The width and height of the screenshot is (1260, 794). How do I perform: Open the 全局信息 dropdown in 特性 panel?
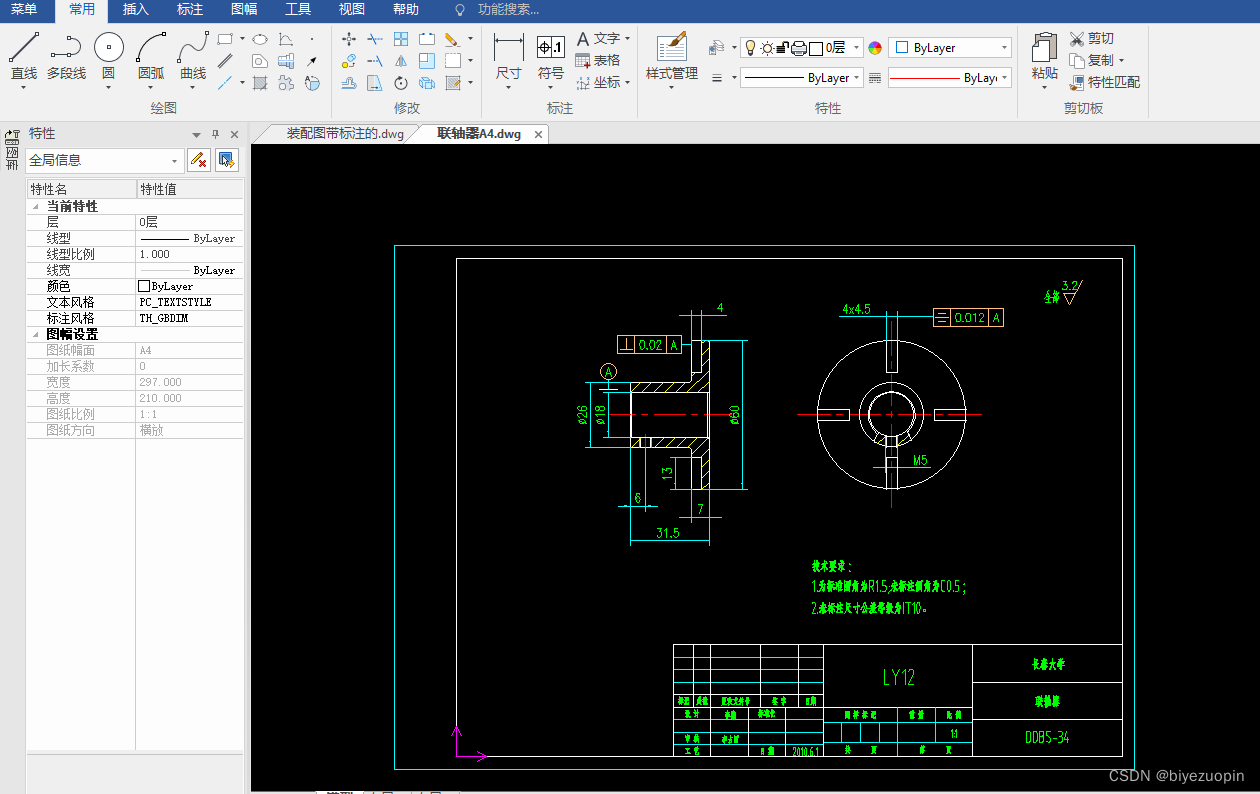point(175,160)
